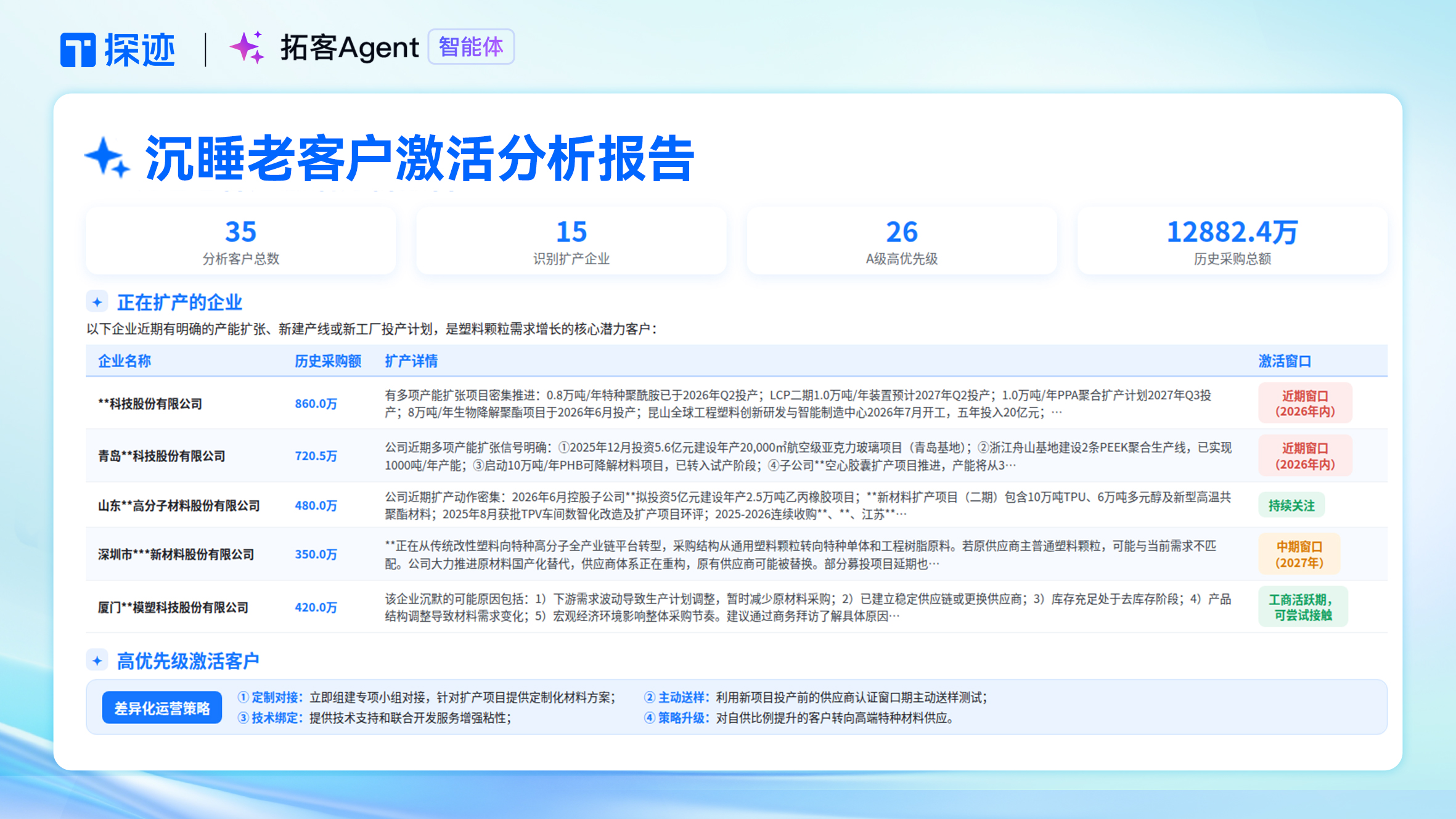Select the 26 A级高优先级 card
This screenshot has width=1456, height=819.
[x=902, y=241]
